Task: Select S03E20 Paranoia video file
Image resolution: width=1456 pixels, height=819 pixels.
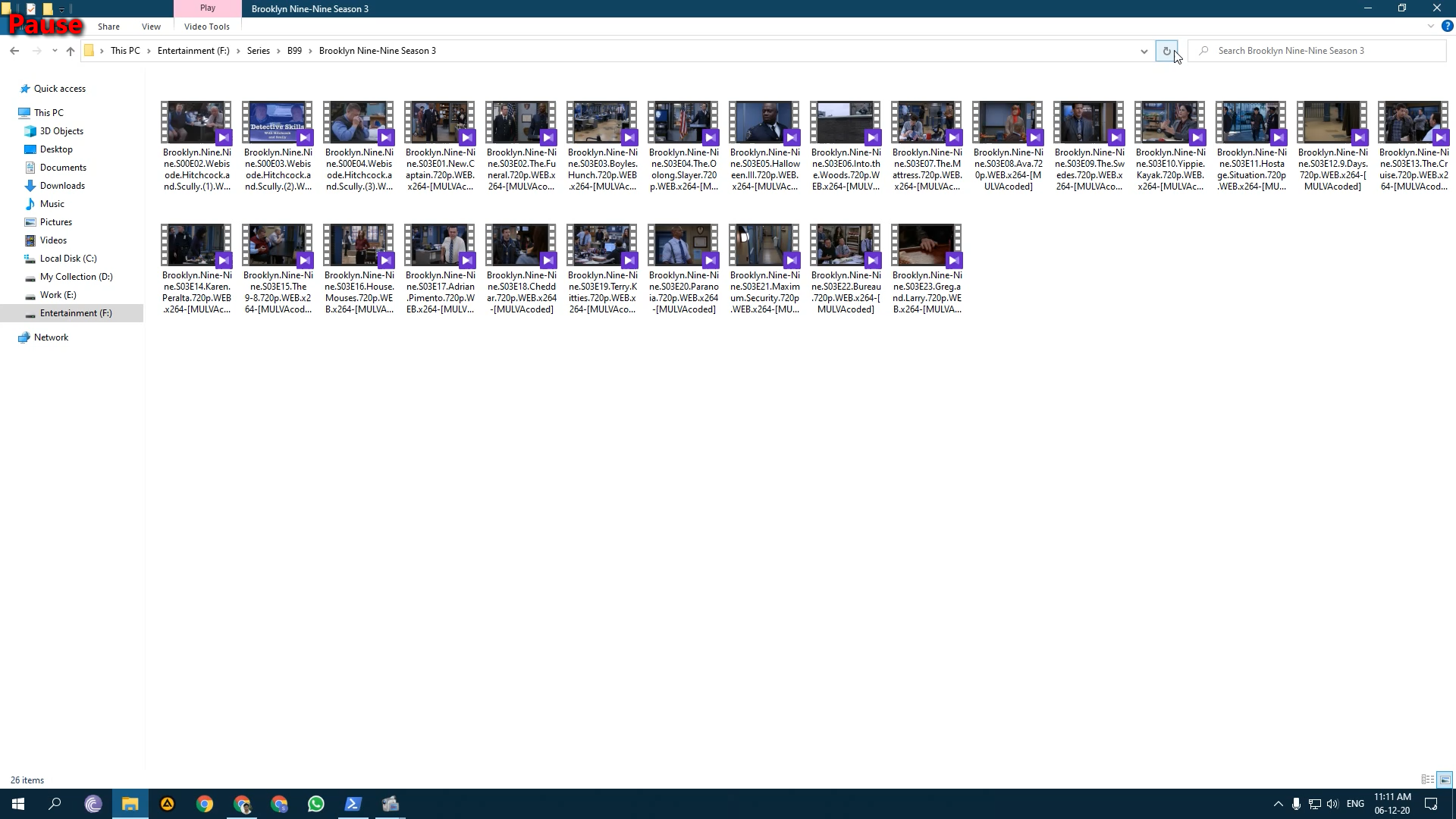Action: [x=683, y=269]
